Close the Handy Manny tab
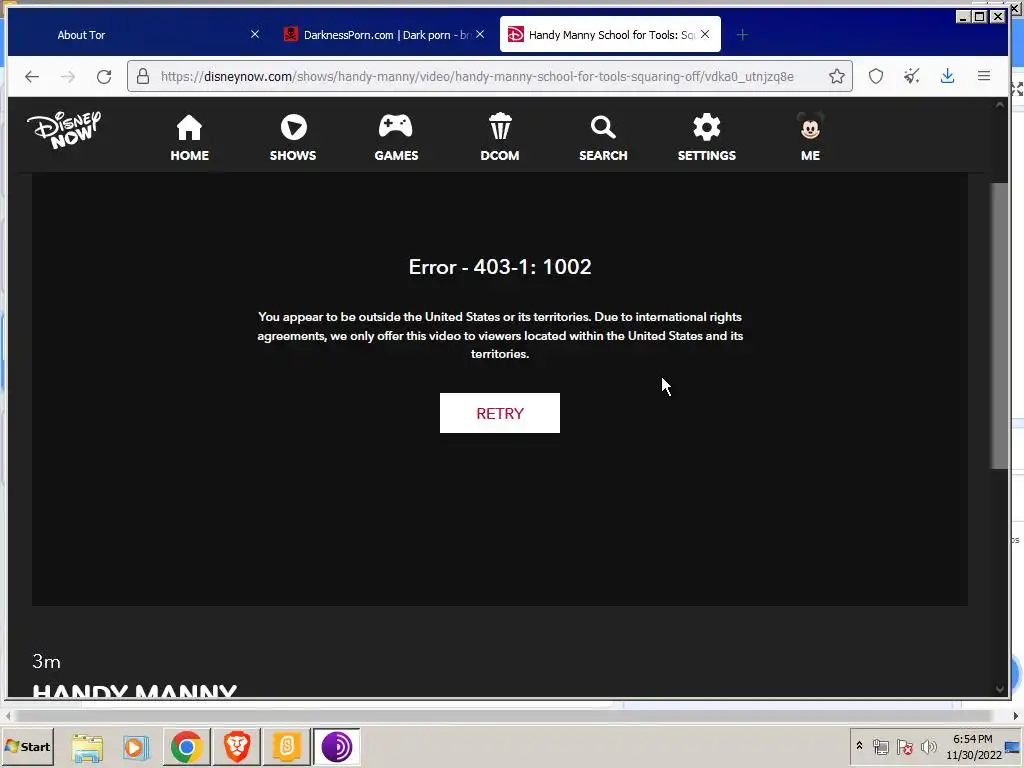The height and width of the screenshot is (768, 1024). point(705,34)
